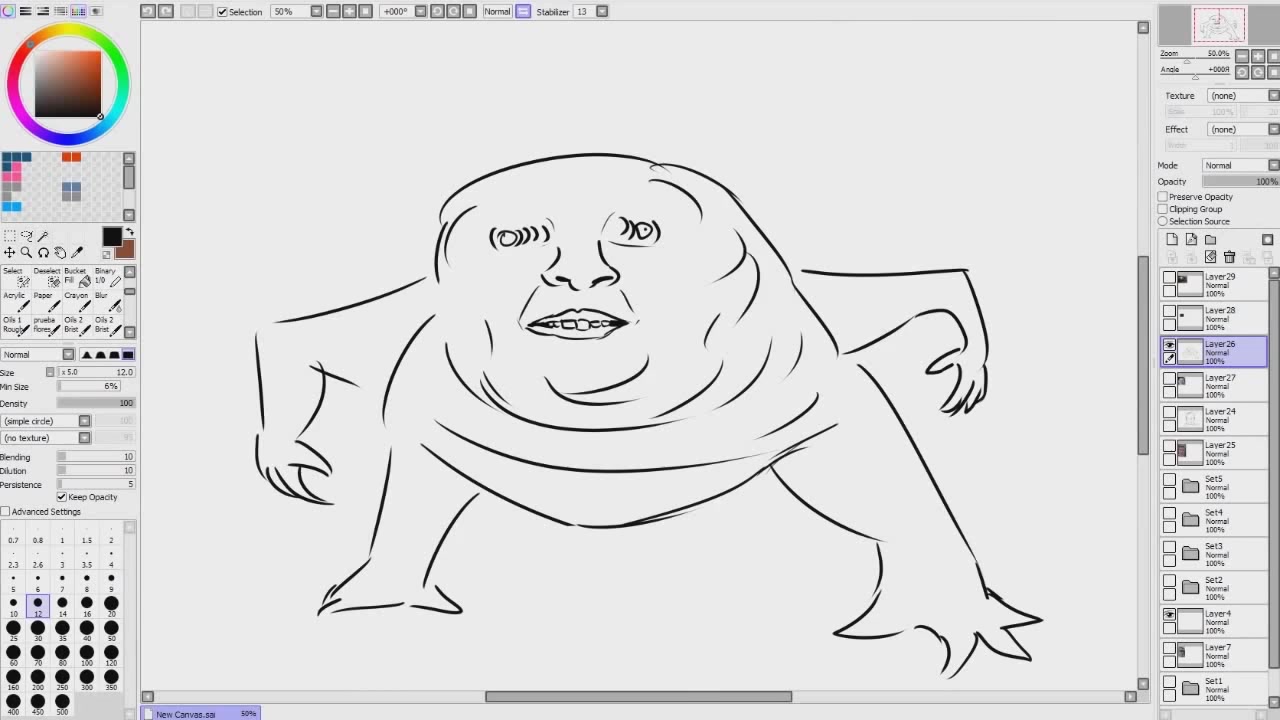Choose the Crayon brush
Viewport: 1280px width, 720px height.
[x=76, y=302]
